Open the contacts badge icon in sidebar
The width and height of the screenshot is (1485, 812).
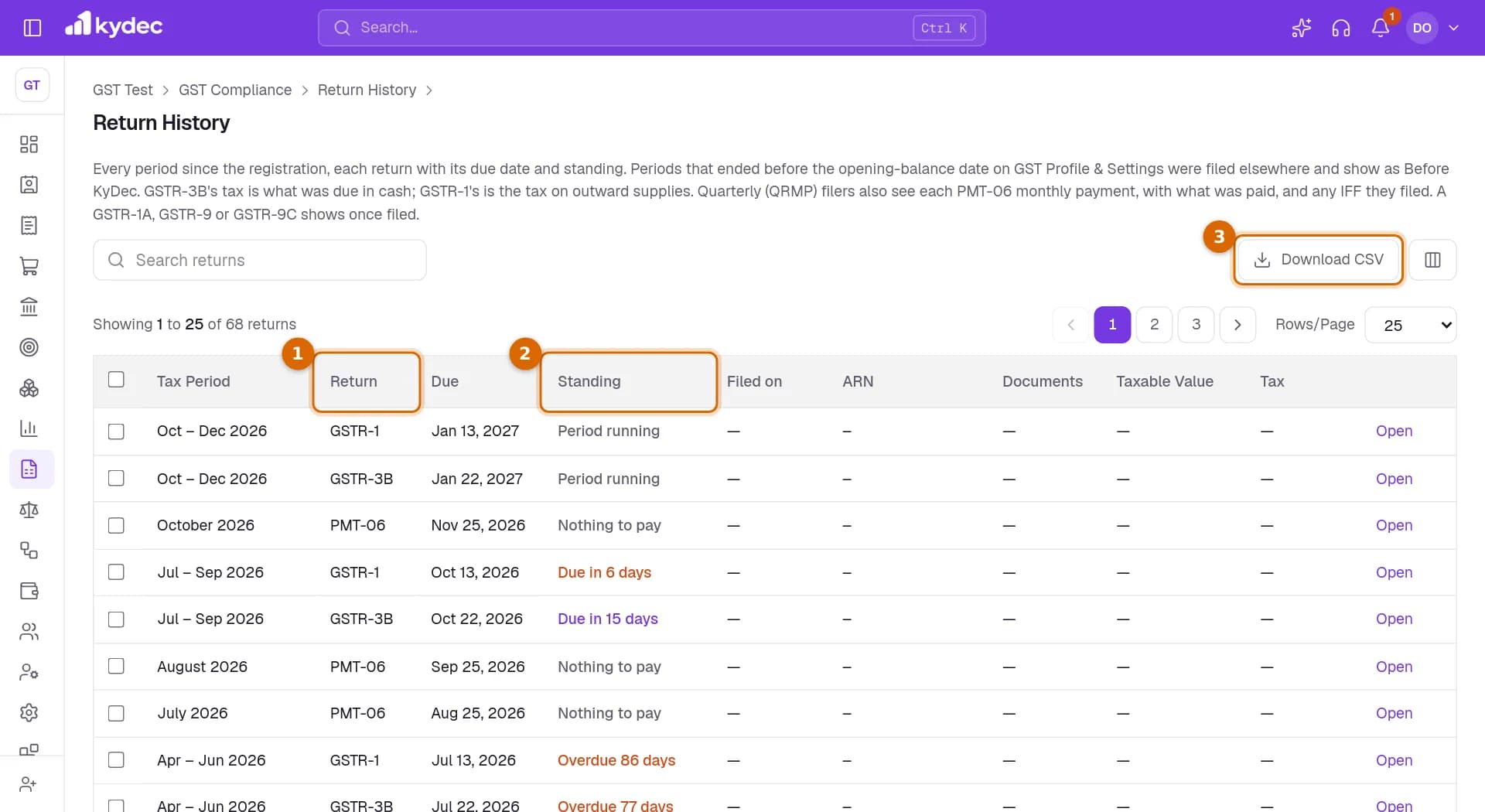pos(29,185)
